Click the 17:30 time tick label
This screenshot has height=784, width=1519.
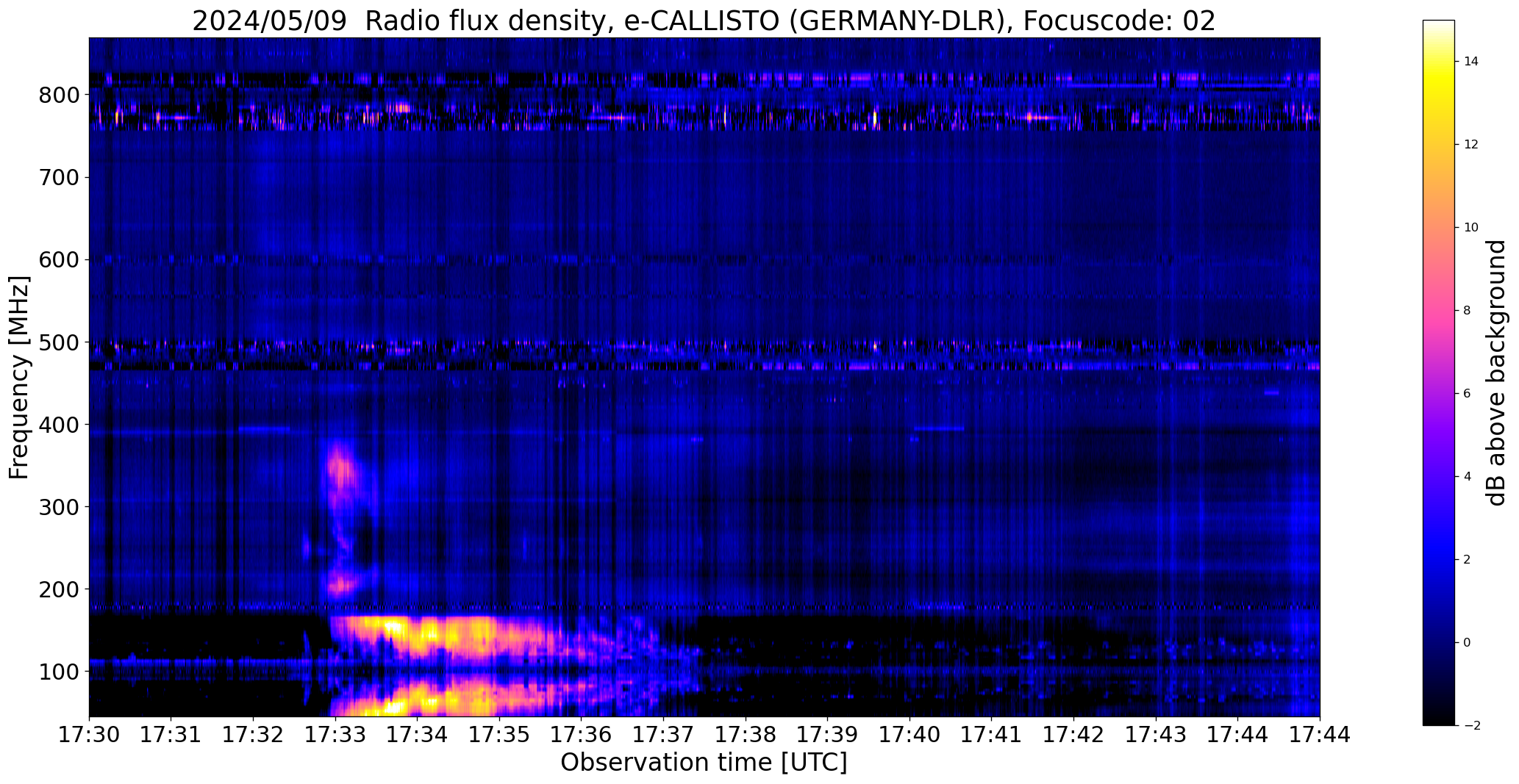click(x=89, y=736)
